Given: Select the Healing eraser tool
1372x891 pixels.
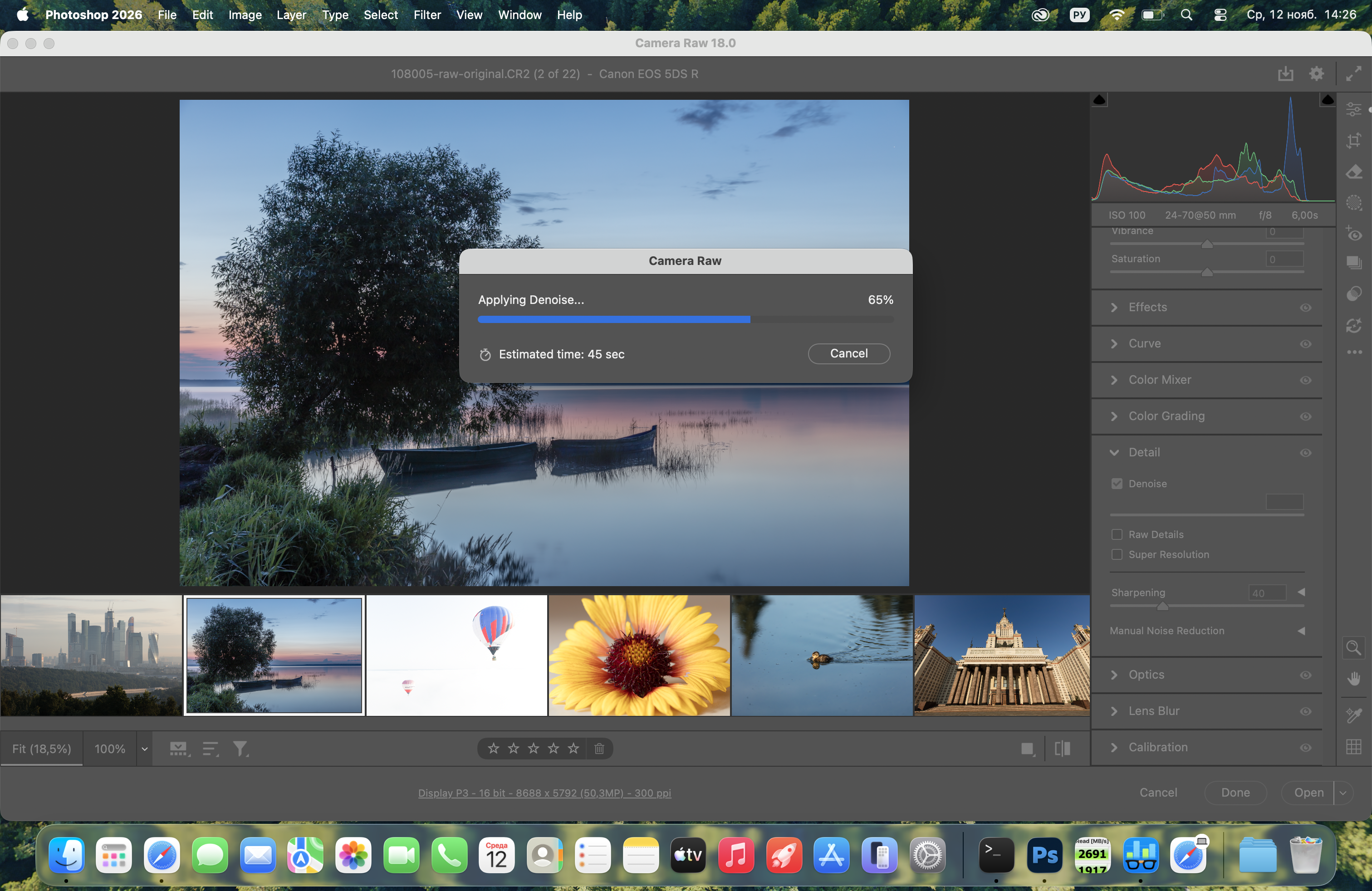Looking at the screenshot, I should [1353, 172].
